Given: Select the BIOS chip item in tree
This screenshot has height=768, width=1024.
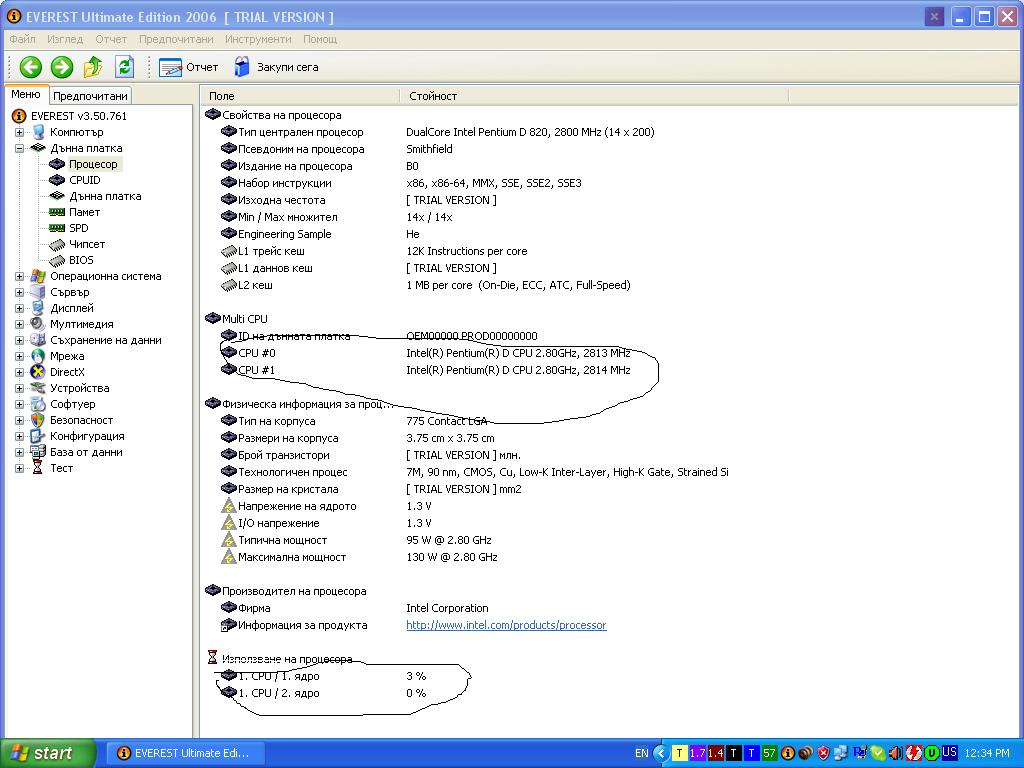Looking at the screenshot, I should point(58,260).
